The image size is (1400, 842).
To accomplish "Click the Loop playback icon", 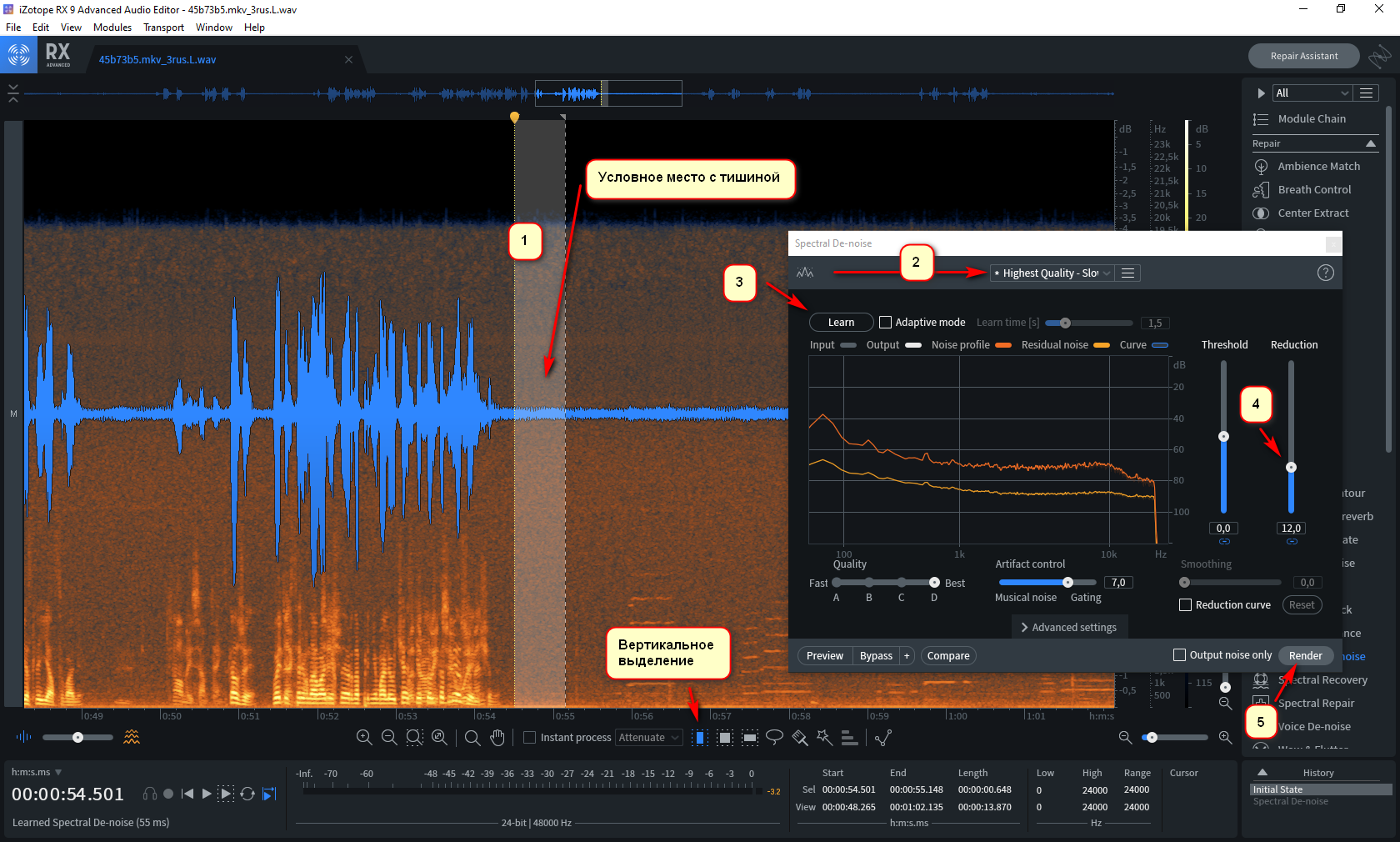I will pyautogui.click(x=247, y=794).
